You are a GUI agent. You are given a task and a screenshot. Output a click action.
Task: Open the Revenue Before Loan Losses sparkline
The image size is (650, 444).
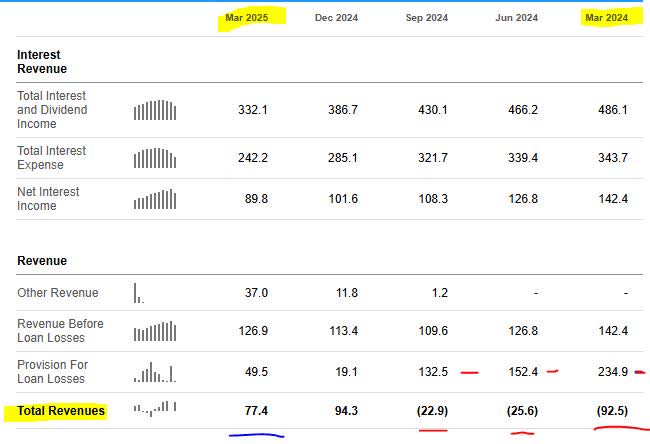(155, 331)
